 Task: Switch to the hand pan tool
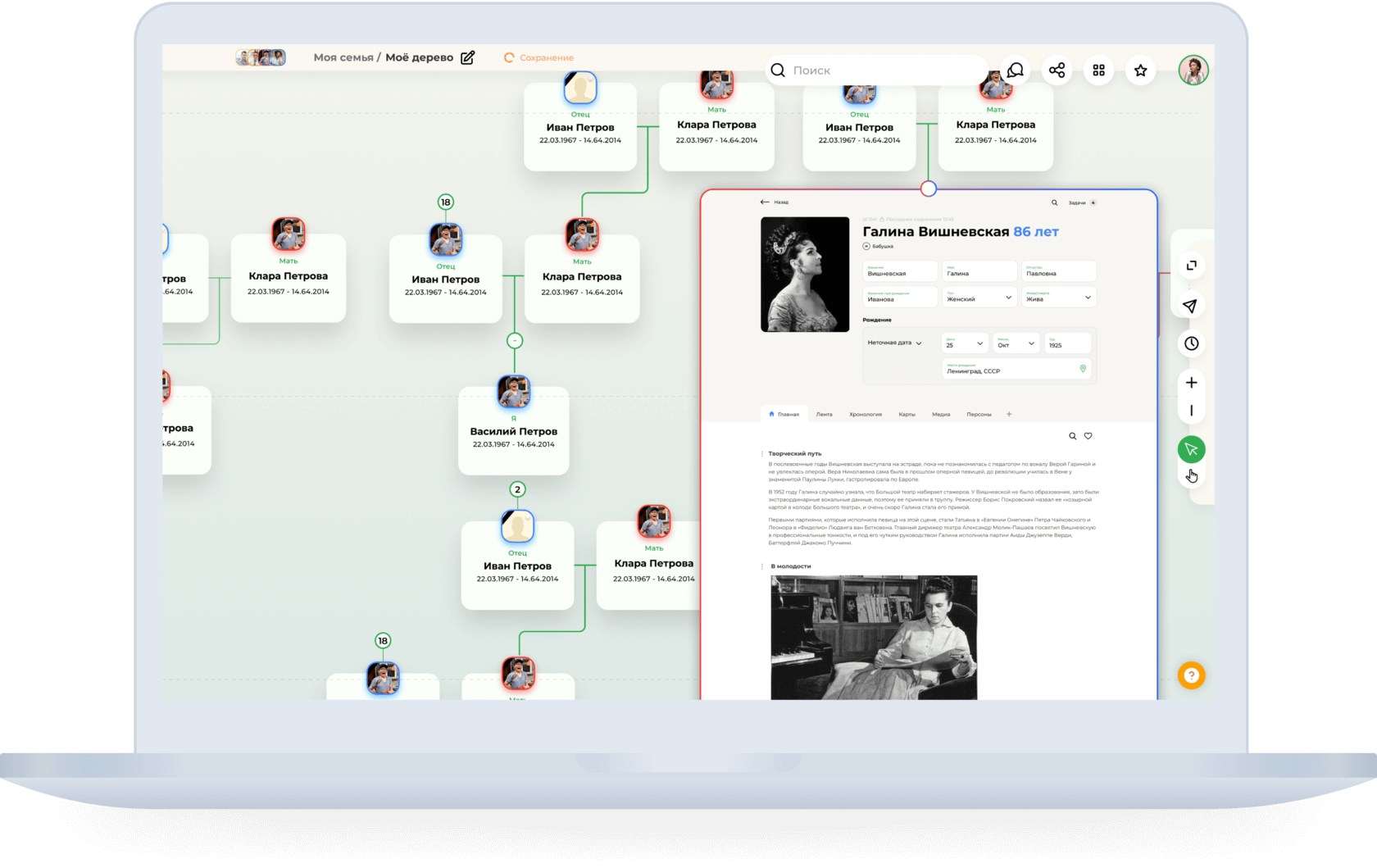(1191, 476)
